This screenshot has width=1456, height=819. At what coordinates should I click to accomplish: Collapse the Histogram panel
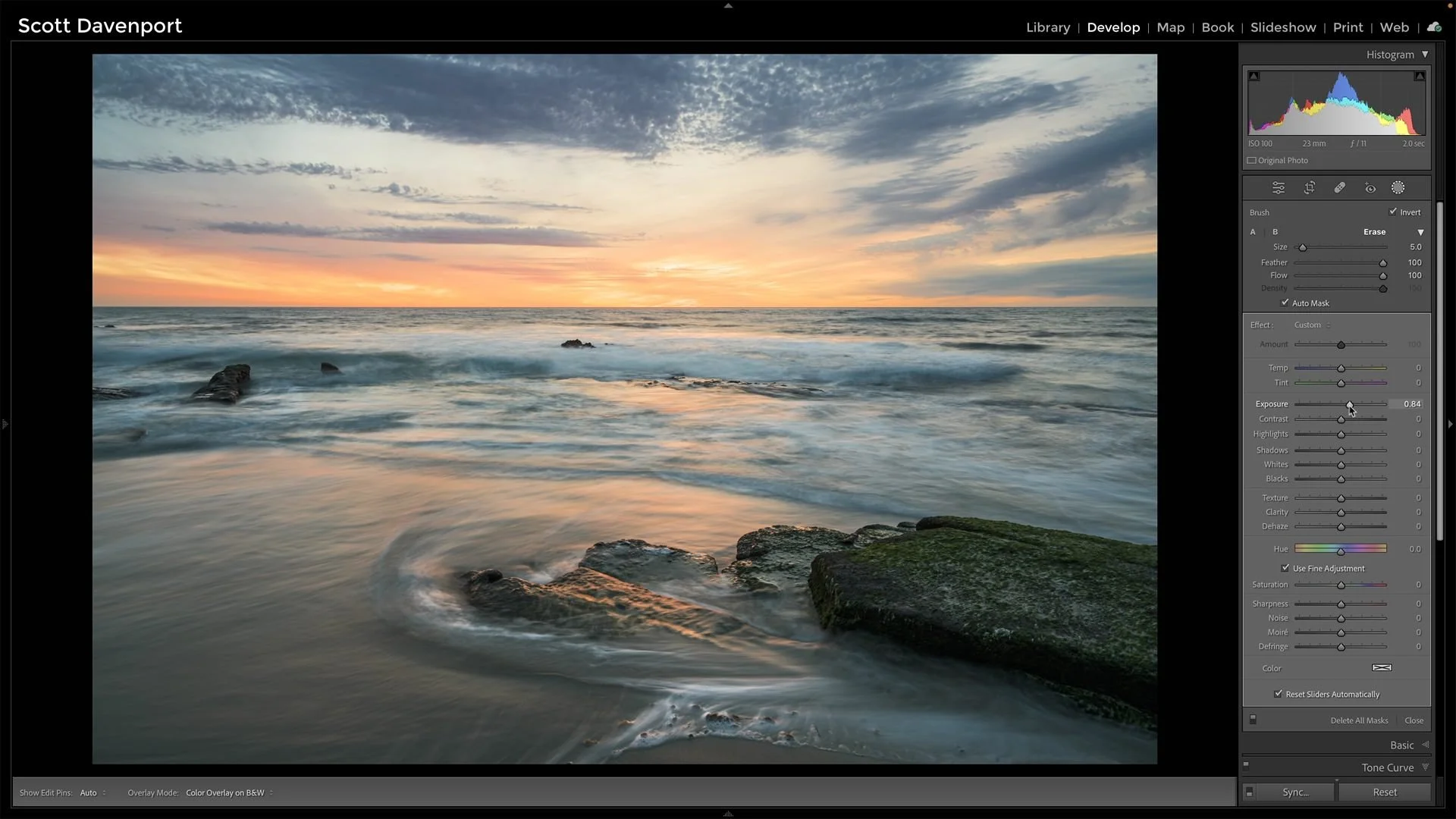point(1426,54)
